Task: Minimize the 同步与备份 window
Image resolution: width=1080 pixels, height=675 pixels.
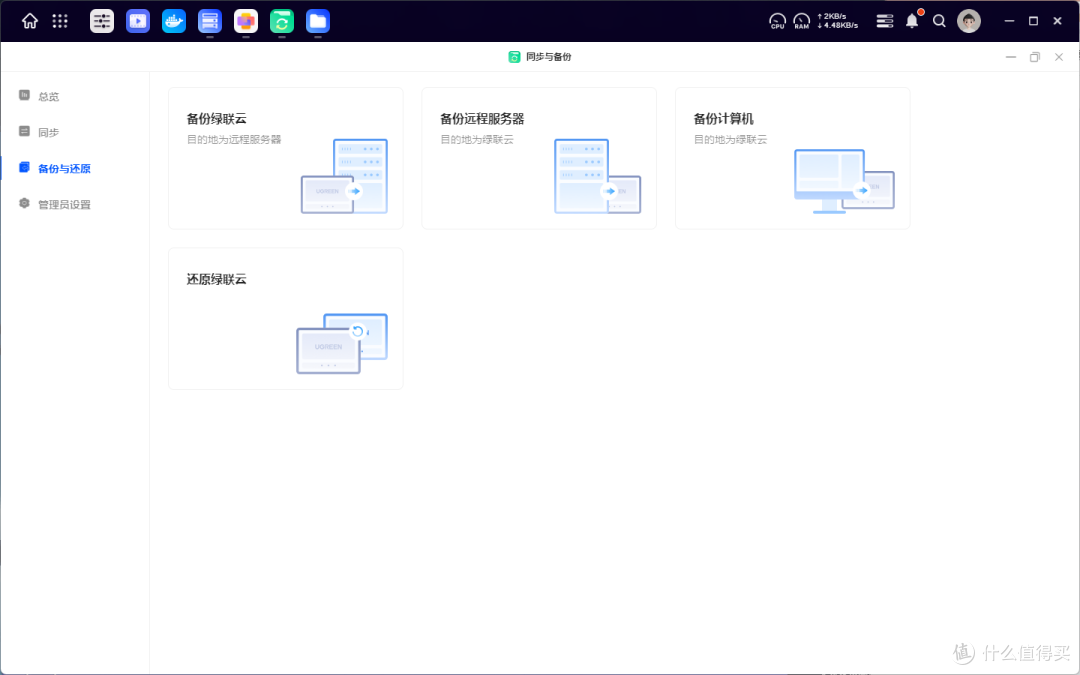Action: (x=1010, y=57)
